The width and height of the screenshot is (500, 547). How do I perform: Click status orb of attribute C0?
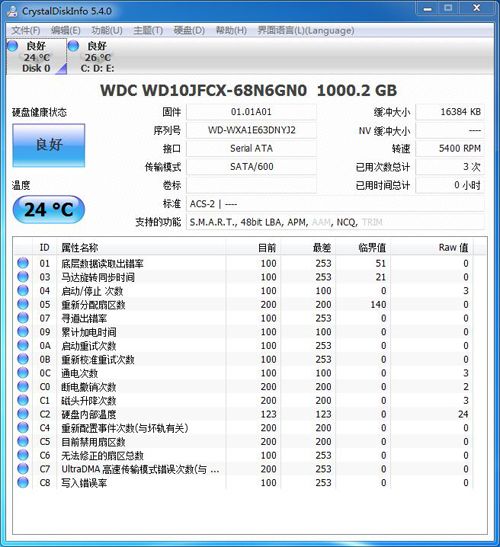click(x=23, y=386)
